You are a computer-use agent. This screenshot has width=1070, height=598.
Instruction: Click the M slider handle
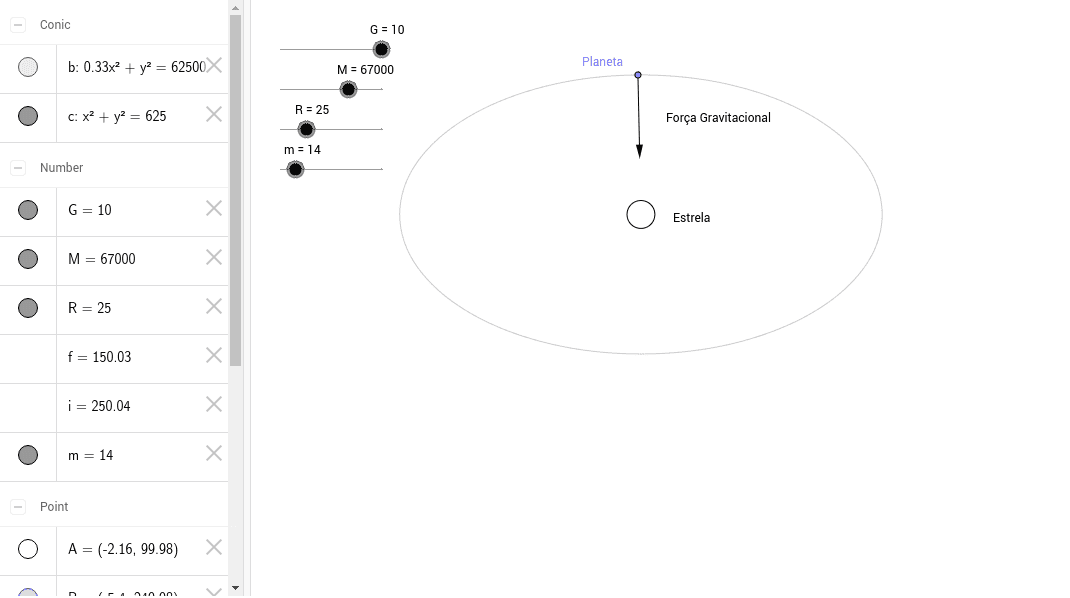point(349,89)
